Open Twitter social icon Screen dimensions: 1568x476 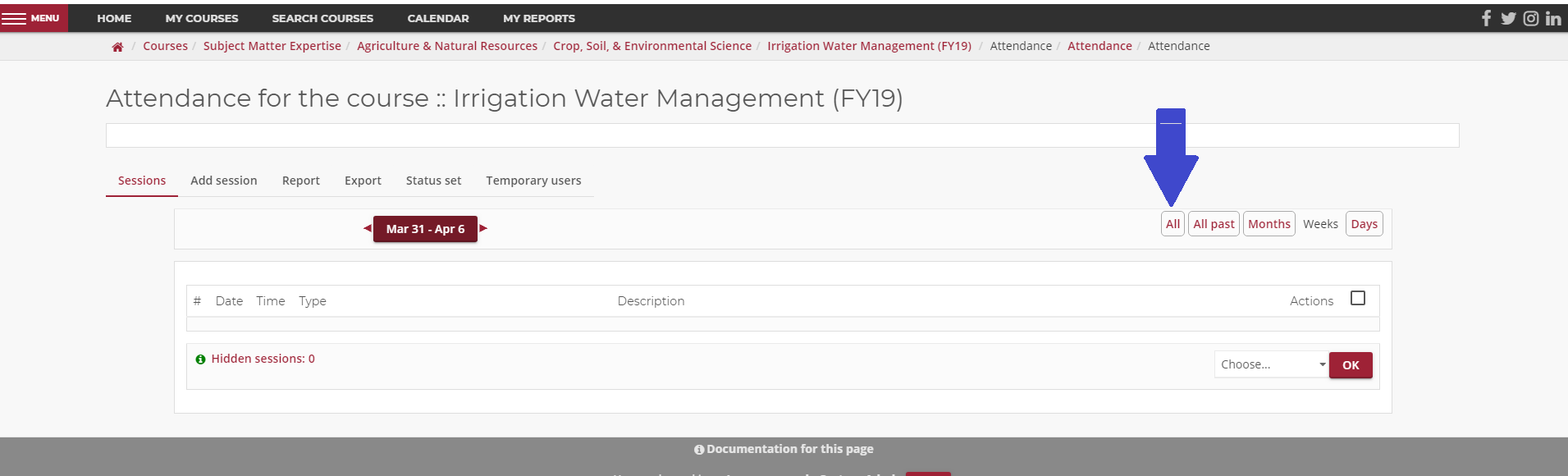[1508, 18]
